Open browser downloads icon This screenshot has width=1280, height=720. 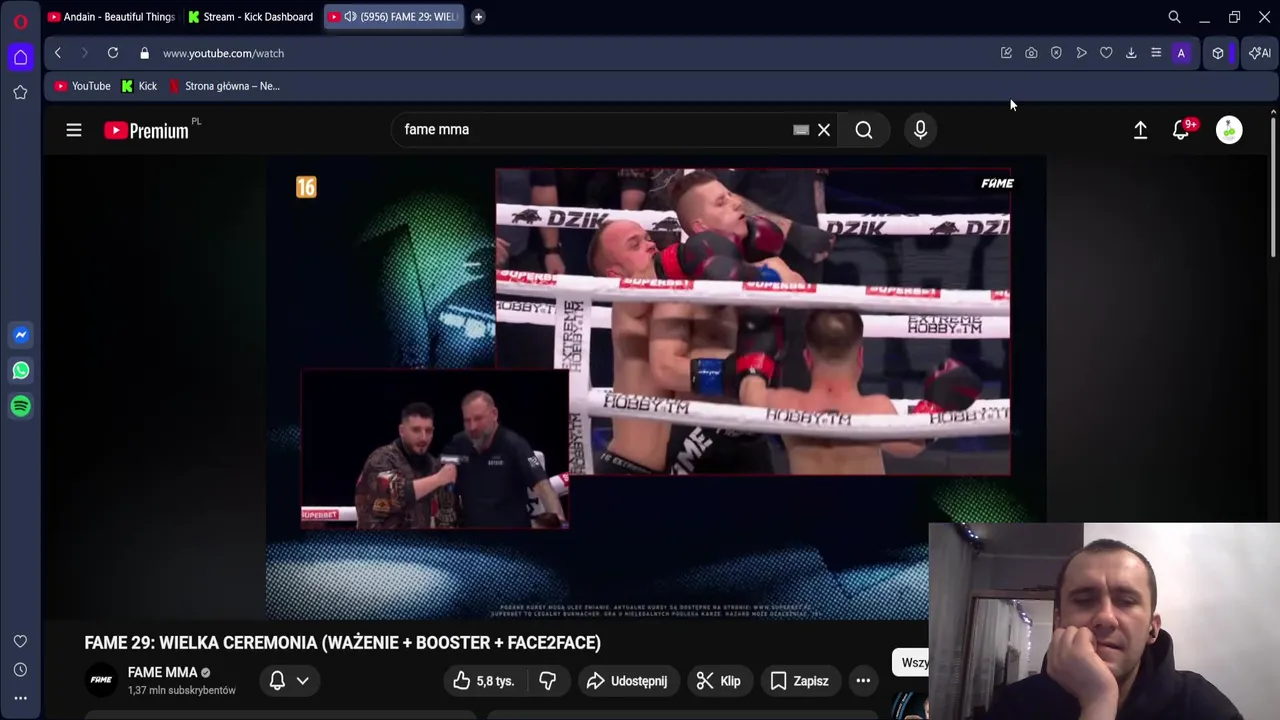click(x=1131, y=53)
